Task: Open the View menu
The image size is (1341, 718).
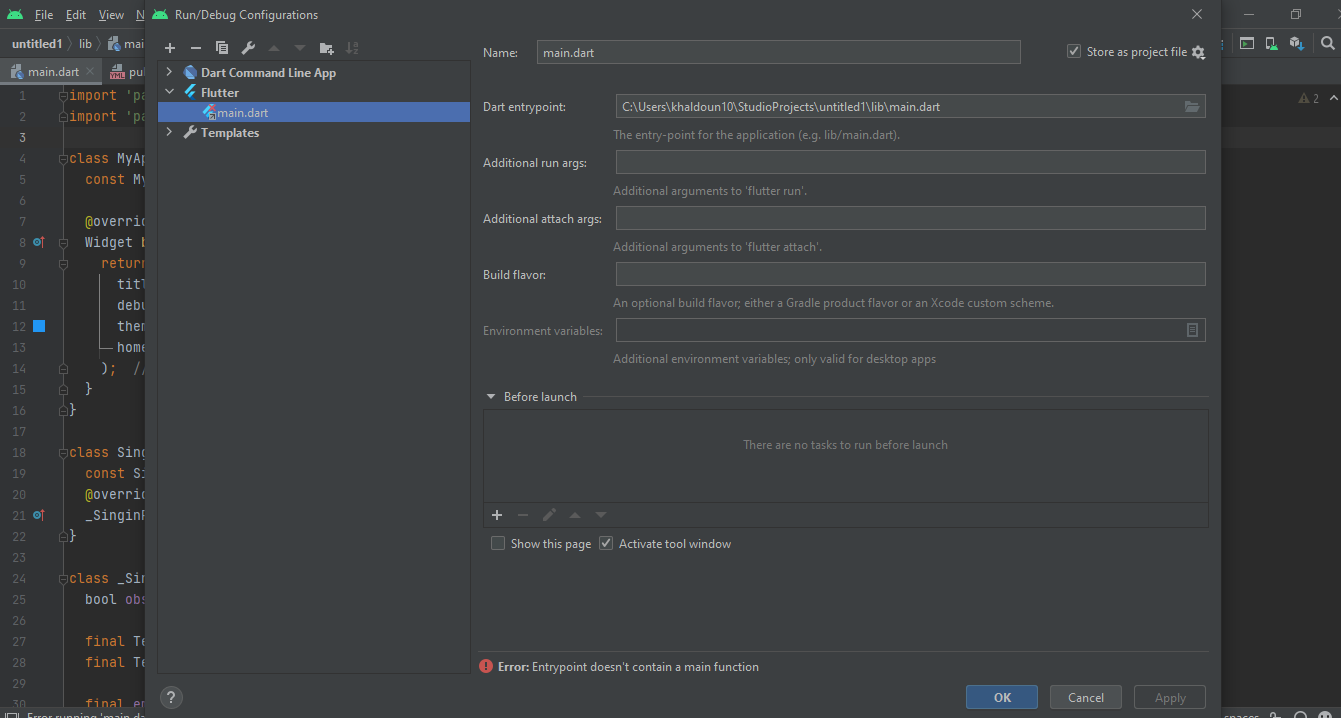Action: pos(111,15)
